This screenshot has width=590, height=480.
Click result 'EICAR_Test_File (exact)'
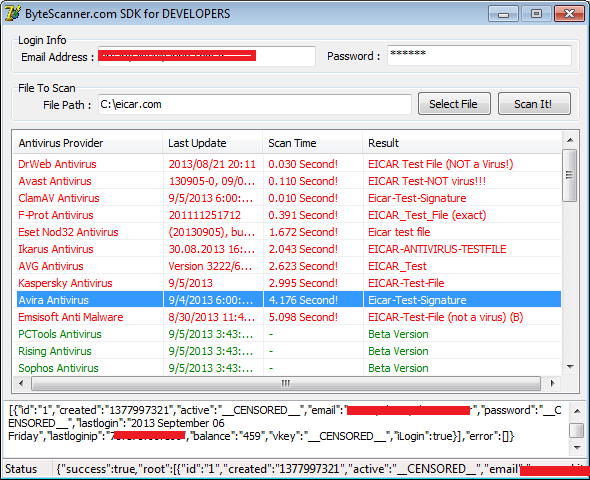pos(427,215)
